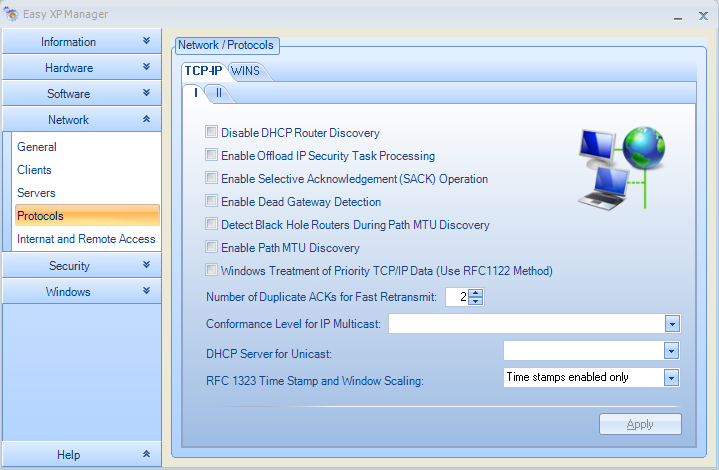The image size is (719, 470).
Task: Select the Protocols item in sidebar
Action: pyautogui.click(x=87, y=216)
